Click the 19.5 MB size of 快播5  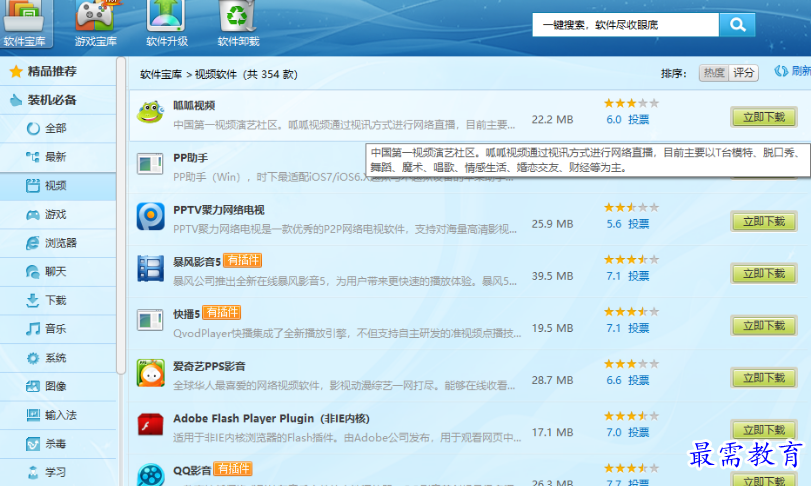(552, 328)
